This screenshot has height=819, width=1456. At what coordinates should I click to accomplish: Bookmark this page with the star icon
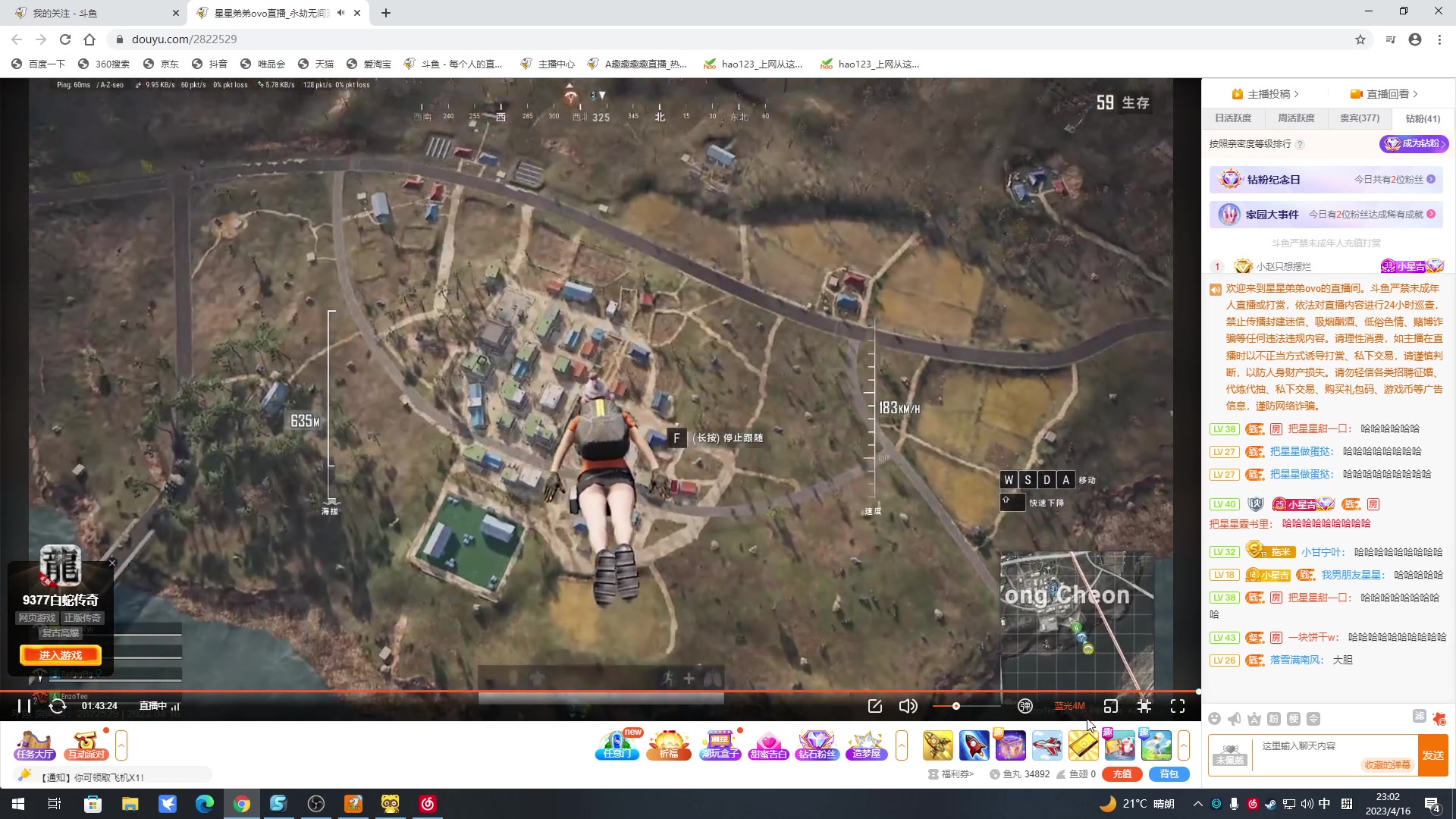1360,39
